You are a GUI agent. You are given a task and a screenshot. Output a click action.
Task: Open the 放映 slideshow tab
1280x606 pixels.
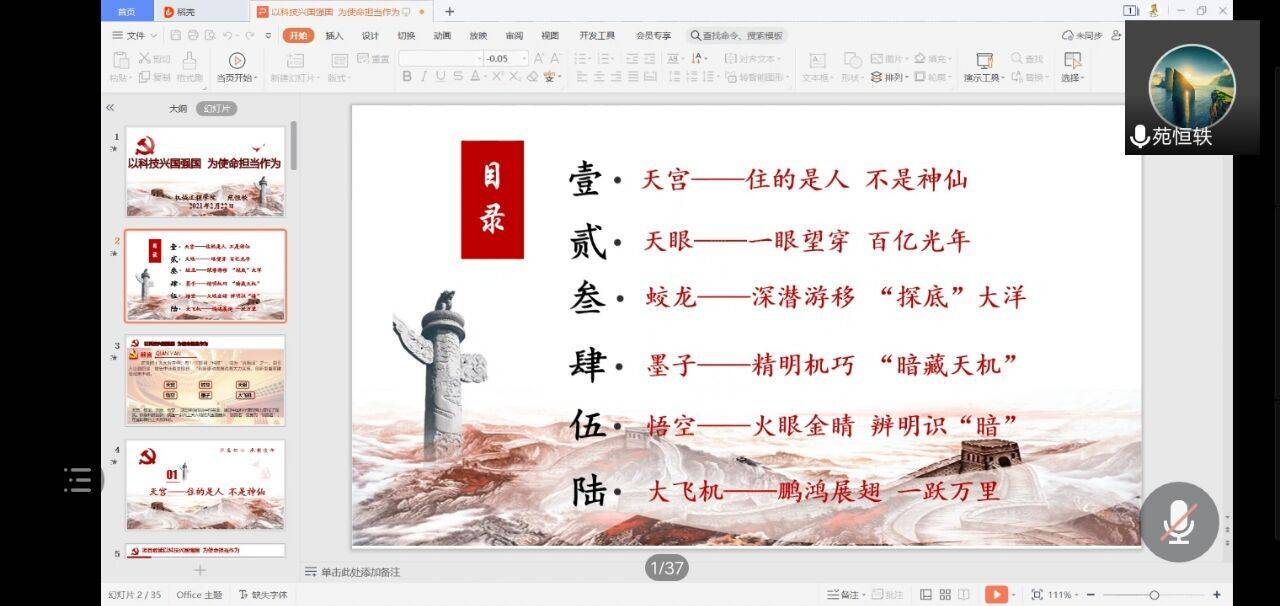(x=478, y=36)
